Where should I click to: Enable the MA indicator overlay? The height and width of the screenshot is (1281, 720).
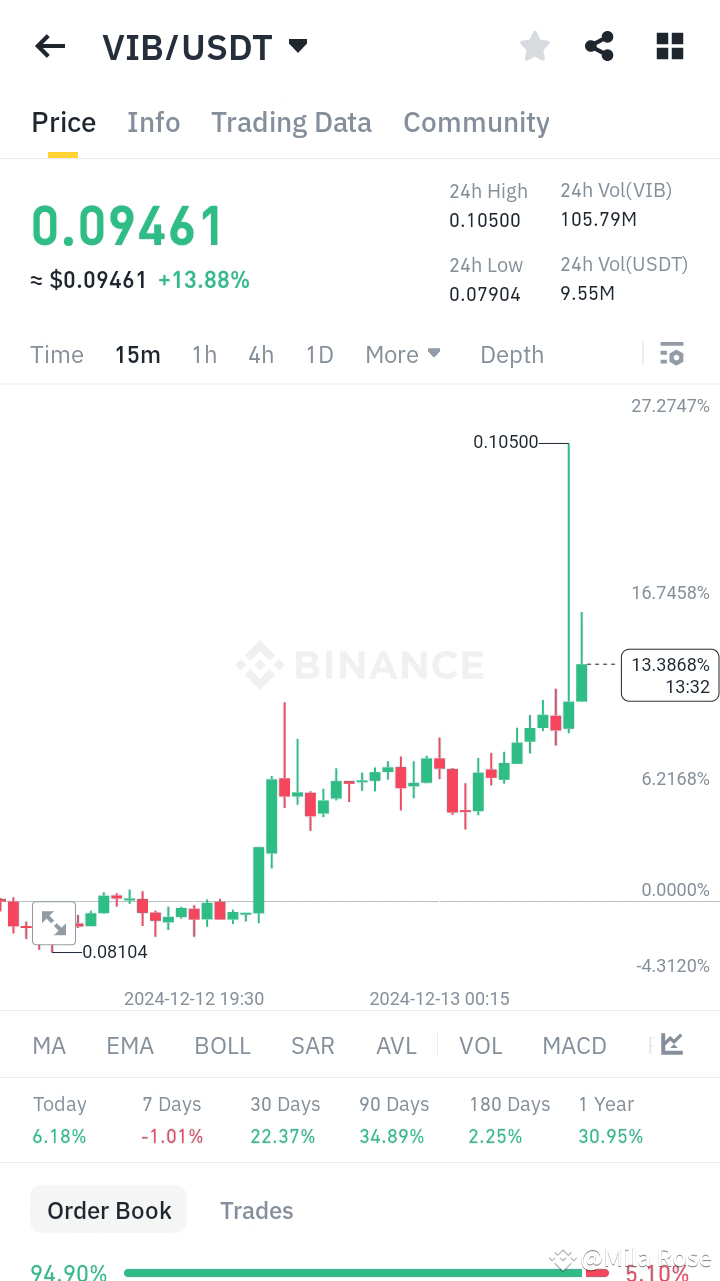point(48,1044)
